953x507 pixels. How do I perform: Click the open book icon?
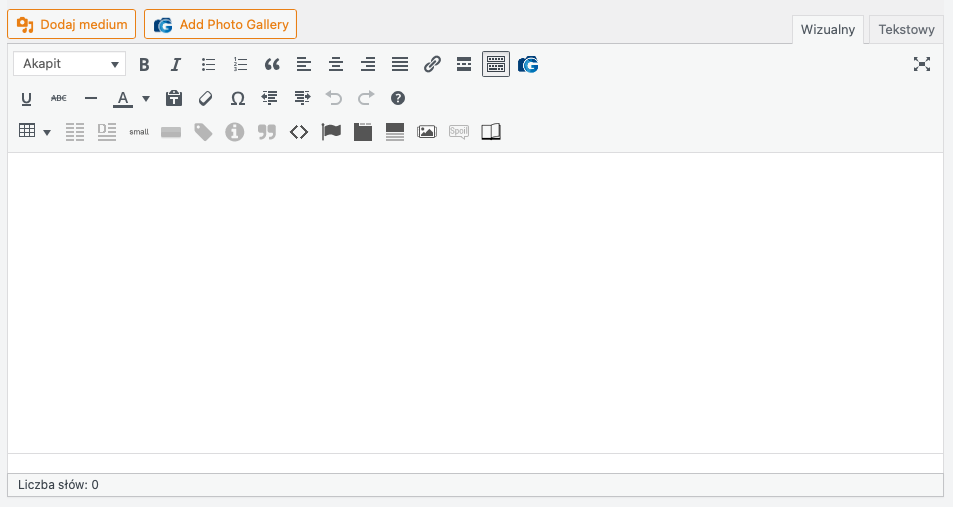coord(491,132)
